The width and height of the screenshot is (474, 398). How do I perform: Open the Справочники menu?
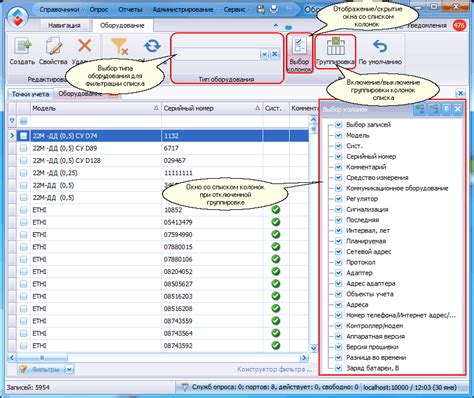tap(59, 9)
